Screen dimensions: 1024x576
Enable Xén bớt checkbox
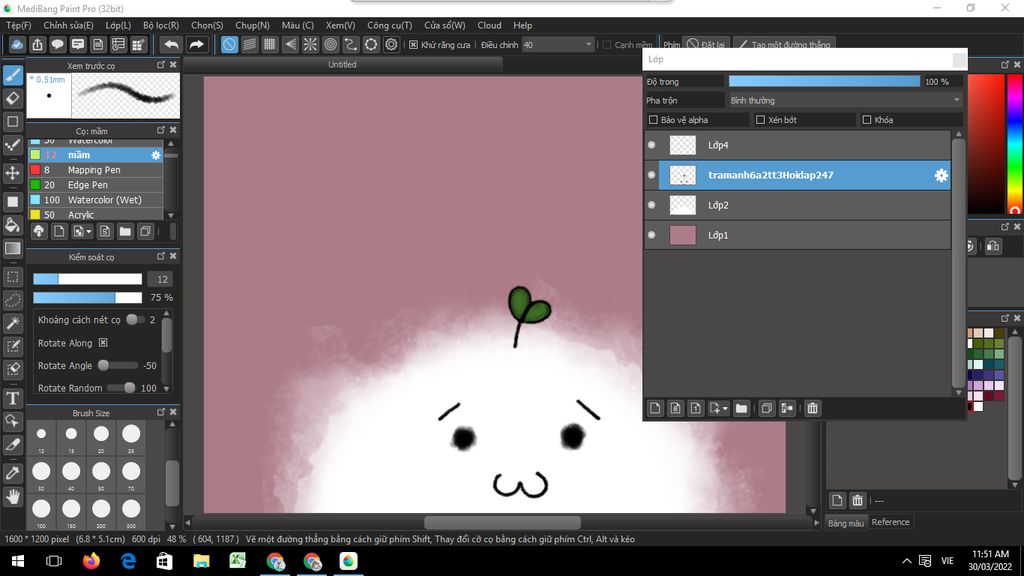[x=760, y=120]
